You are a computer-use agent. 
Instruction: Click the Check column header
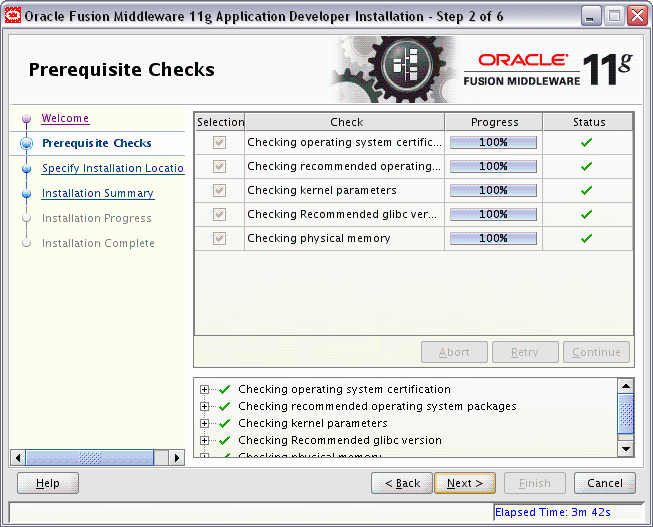pyautogui.click(x=345, y=122)
